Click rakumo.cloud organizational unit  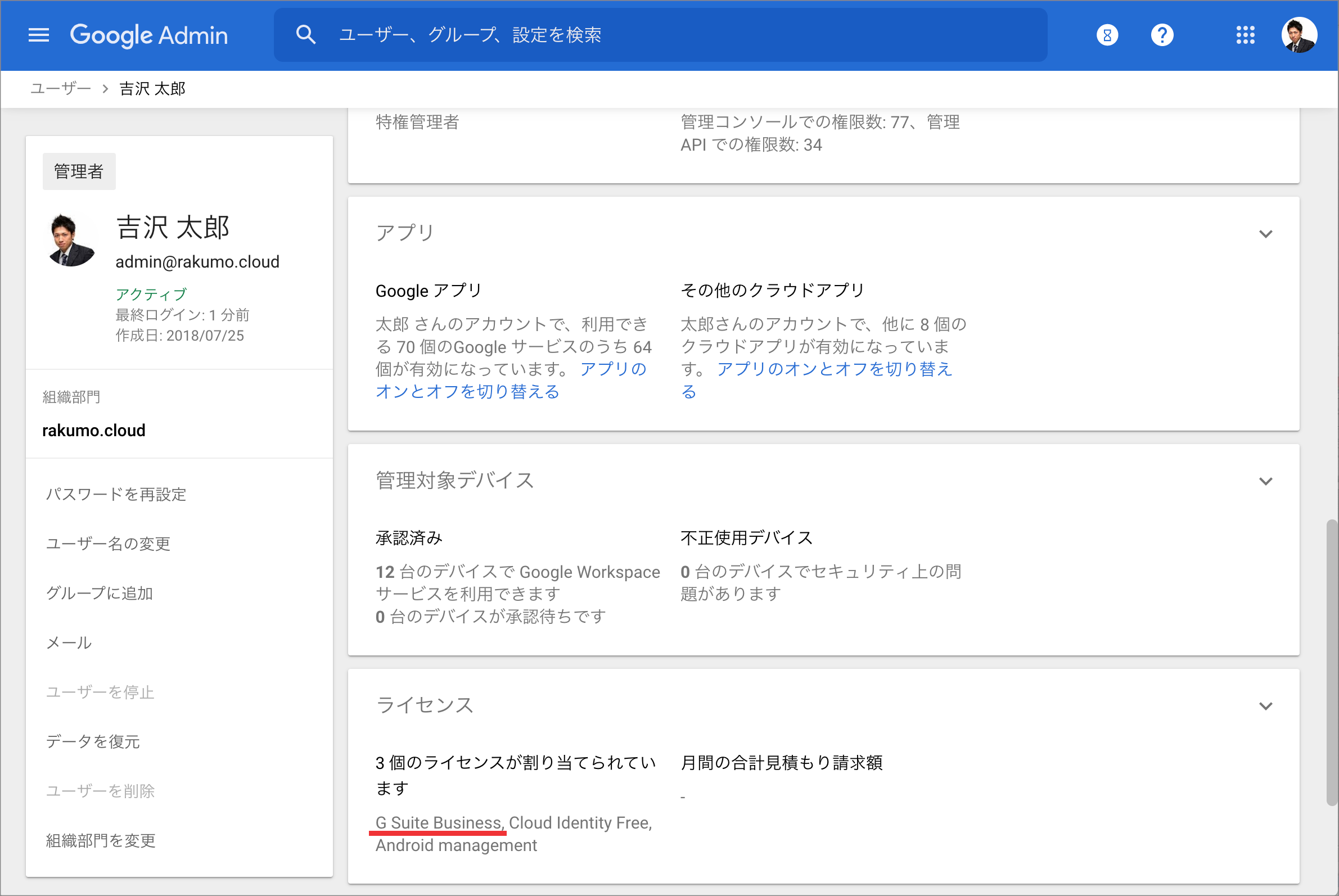coord(94,430)
